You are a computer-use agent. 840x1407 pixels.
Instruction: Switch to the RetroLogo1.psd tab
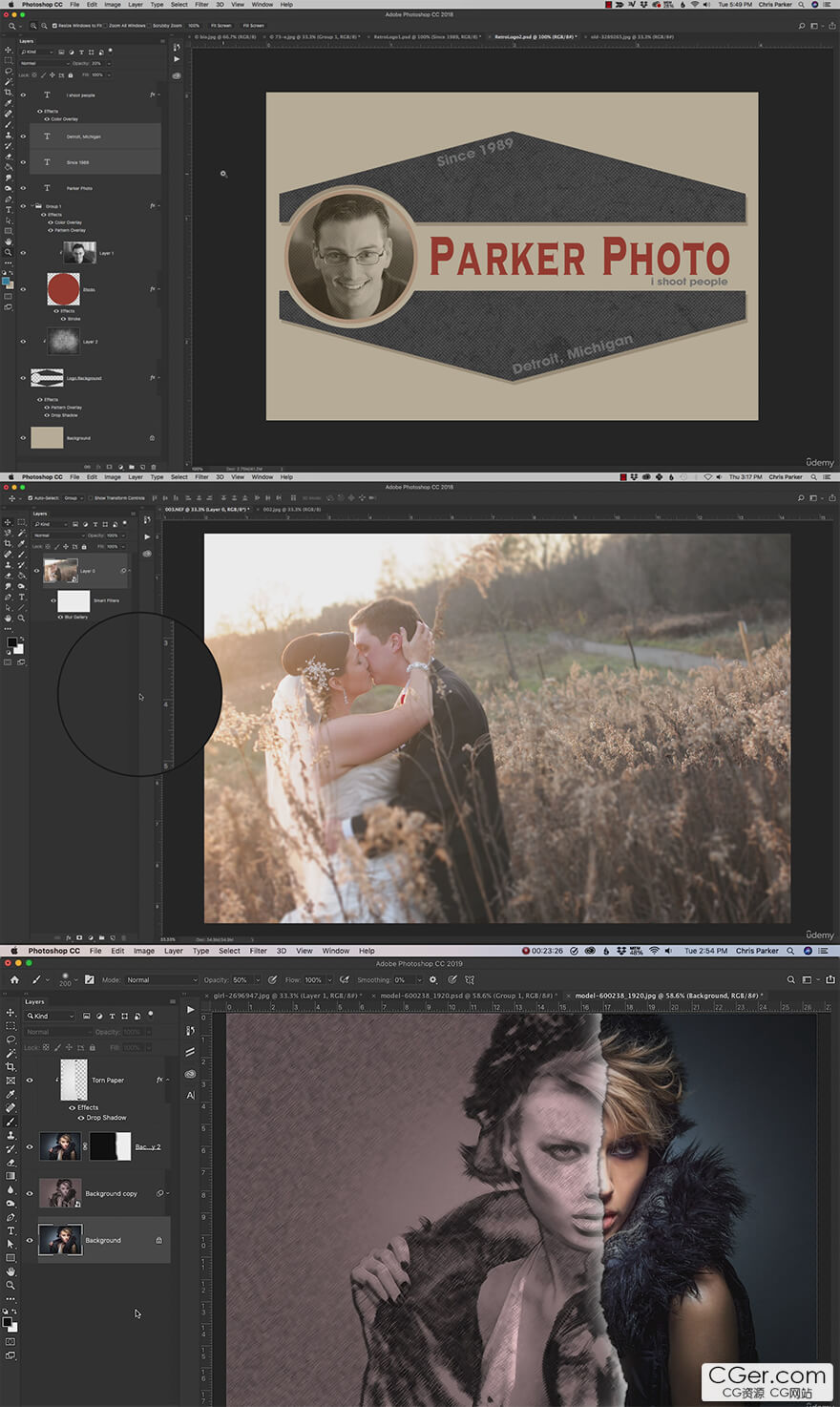pos(426,37)
